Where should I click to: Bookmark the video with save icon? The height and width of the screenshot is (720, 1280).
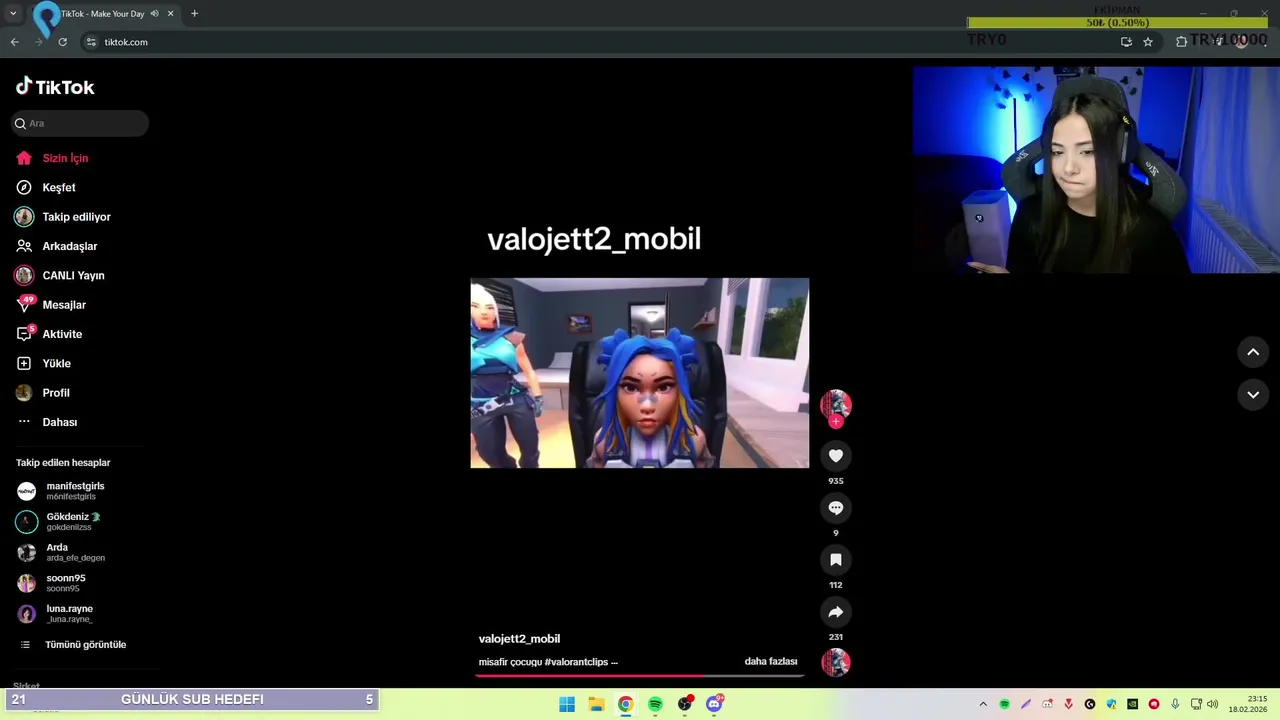point(836,560)
